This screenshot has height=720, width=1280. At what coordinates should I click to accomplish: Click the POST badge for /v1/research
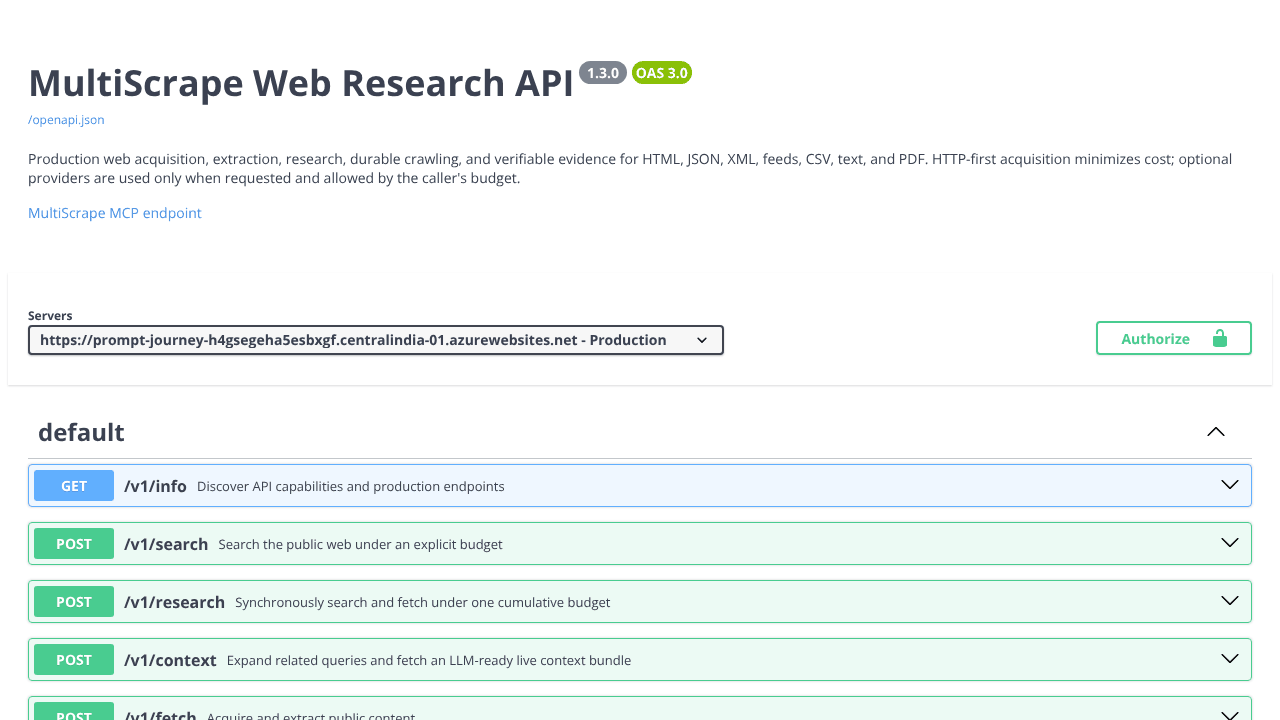(74, 602)
